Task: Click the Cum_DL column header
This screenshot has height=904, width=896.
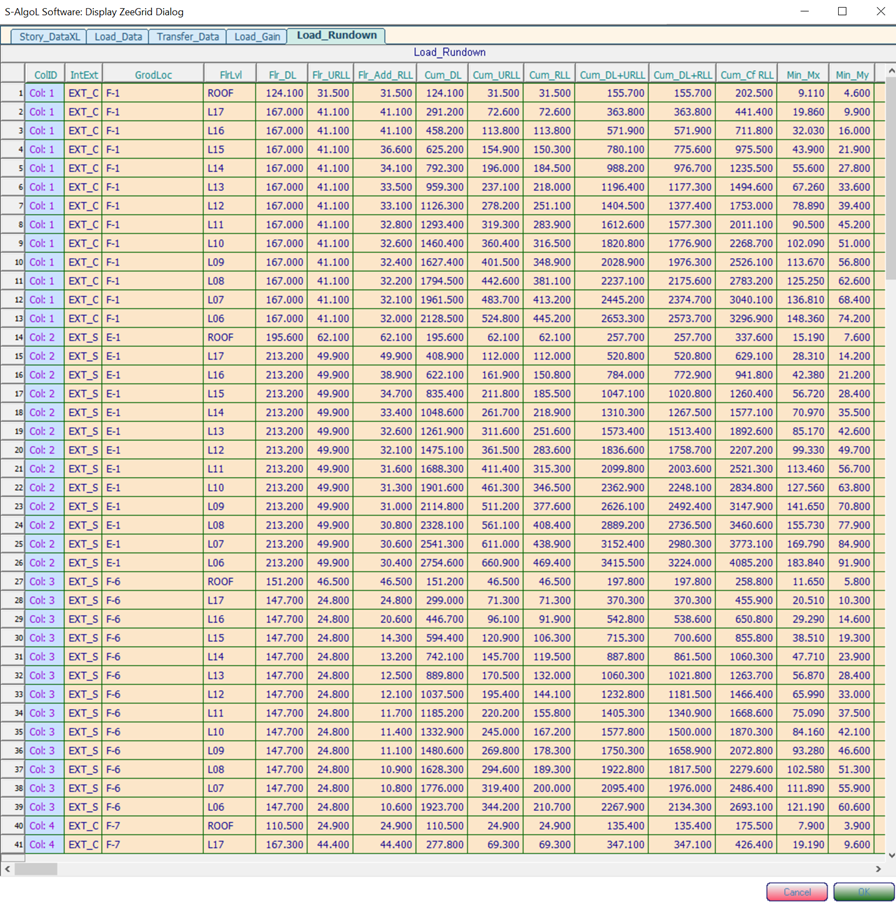Action: [442, 74]
